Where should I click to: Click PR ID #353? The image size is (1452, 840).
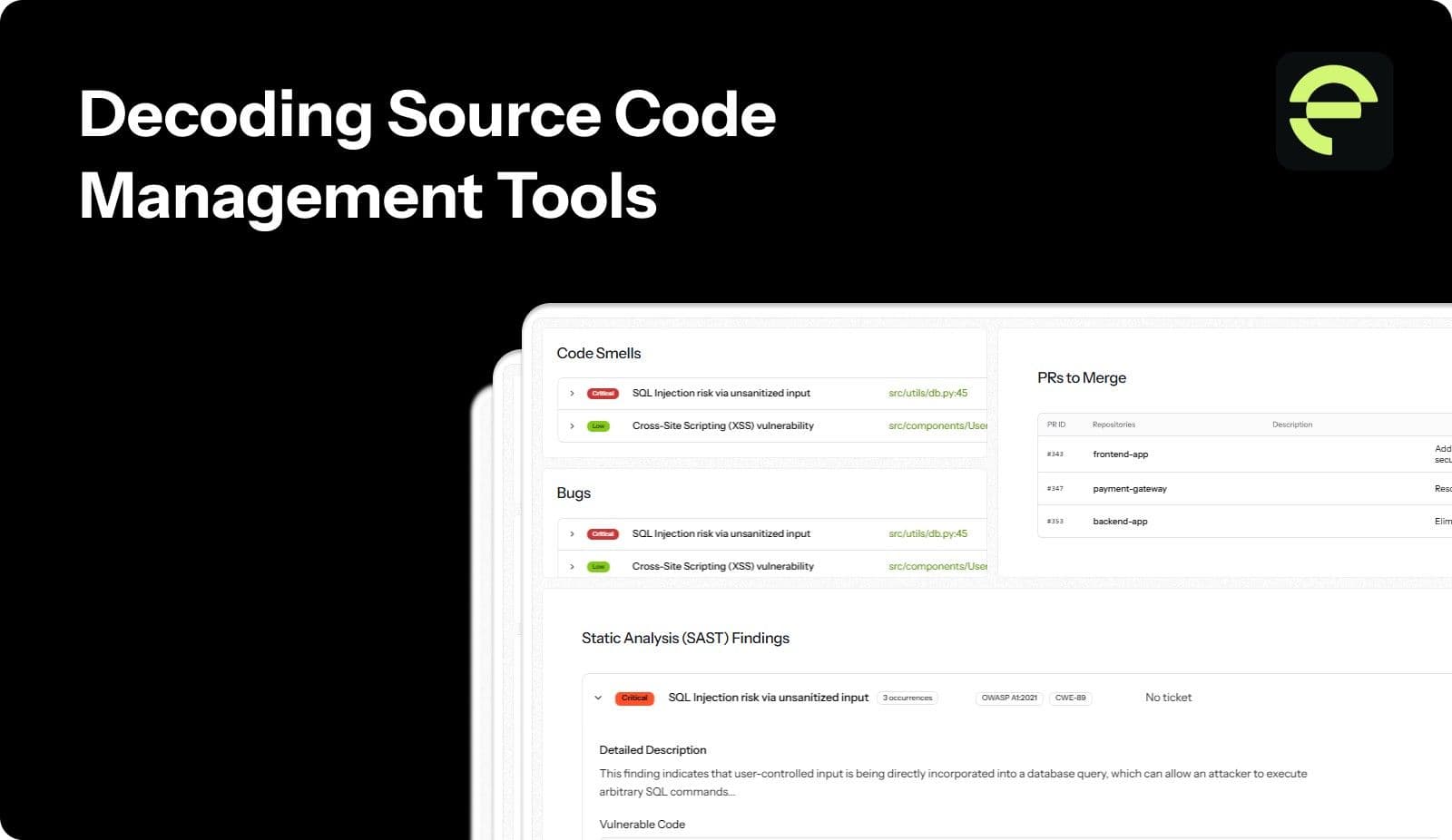[1055, 522]
